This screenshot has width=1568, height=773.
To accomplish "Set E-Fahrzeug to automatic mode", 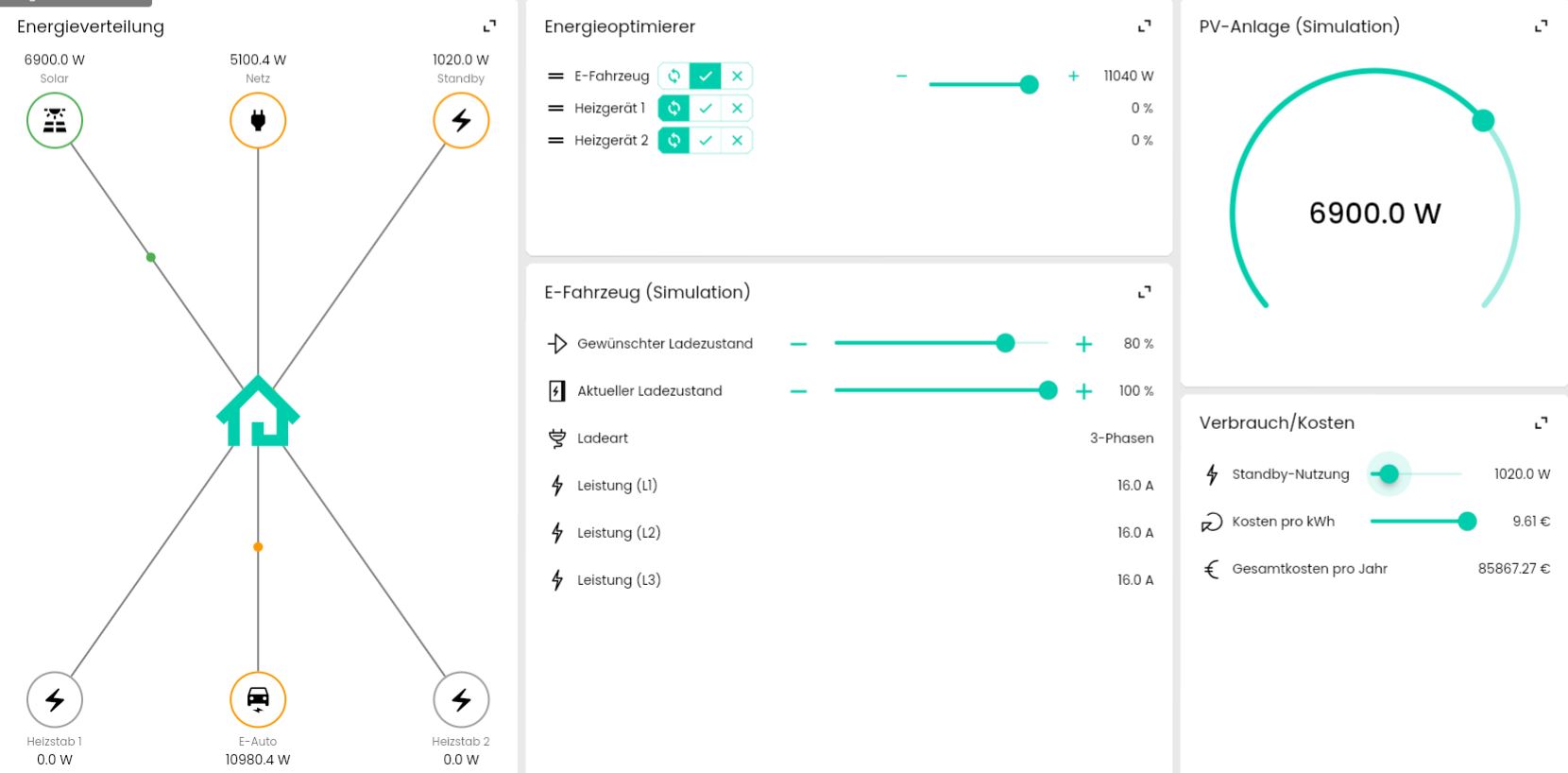I will [x=673, y=77].
